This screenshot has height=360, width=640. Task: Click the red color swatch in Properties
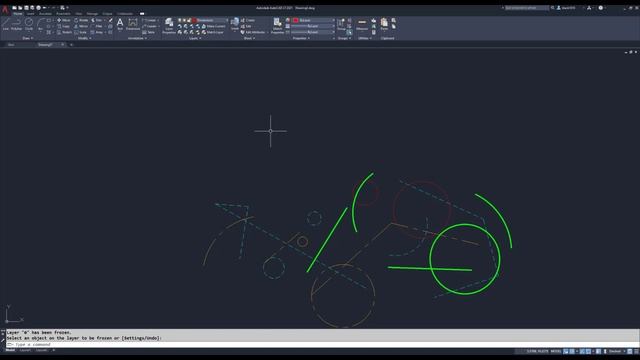pyautogui.click(x=296, y=20)
